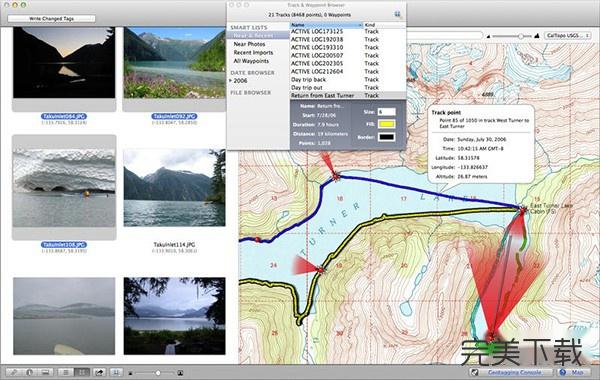
Task: Open the yellow Fill color swatch
Action: 386,124
